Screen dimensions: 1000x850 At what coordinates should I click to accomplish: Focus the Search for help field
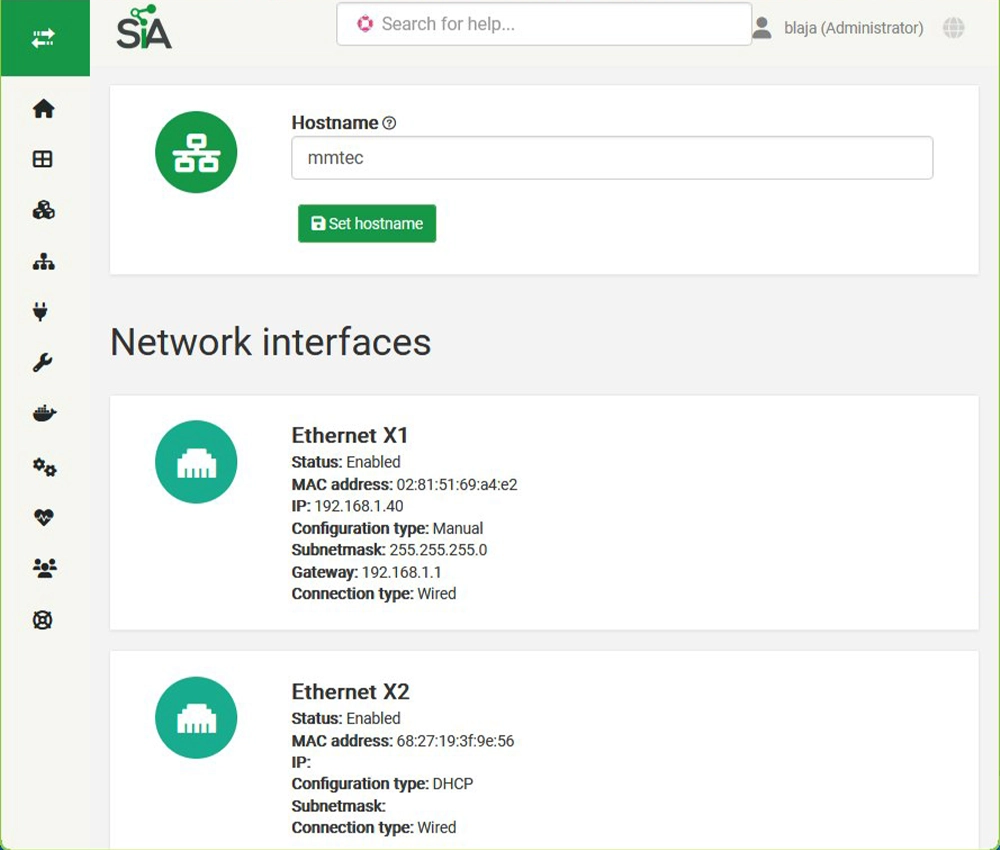[x=544, y=24]
